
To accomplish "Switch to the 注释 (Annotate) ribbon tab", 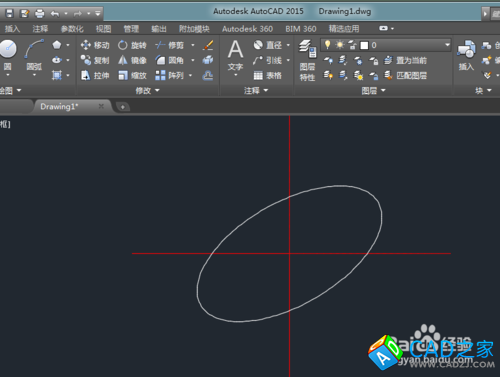I will click(x=40, y=29).
